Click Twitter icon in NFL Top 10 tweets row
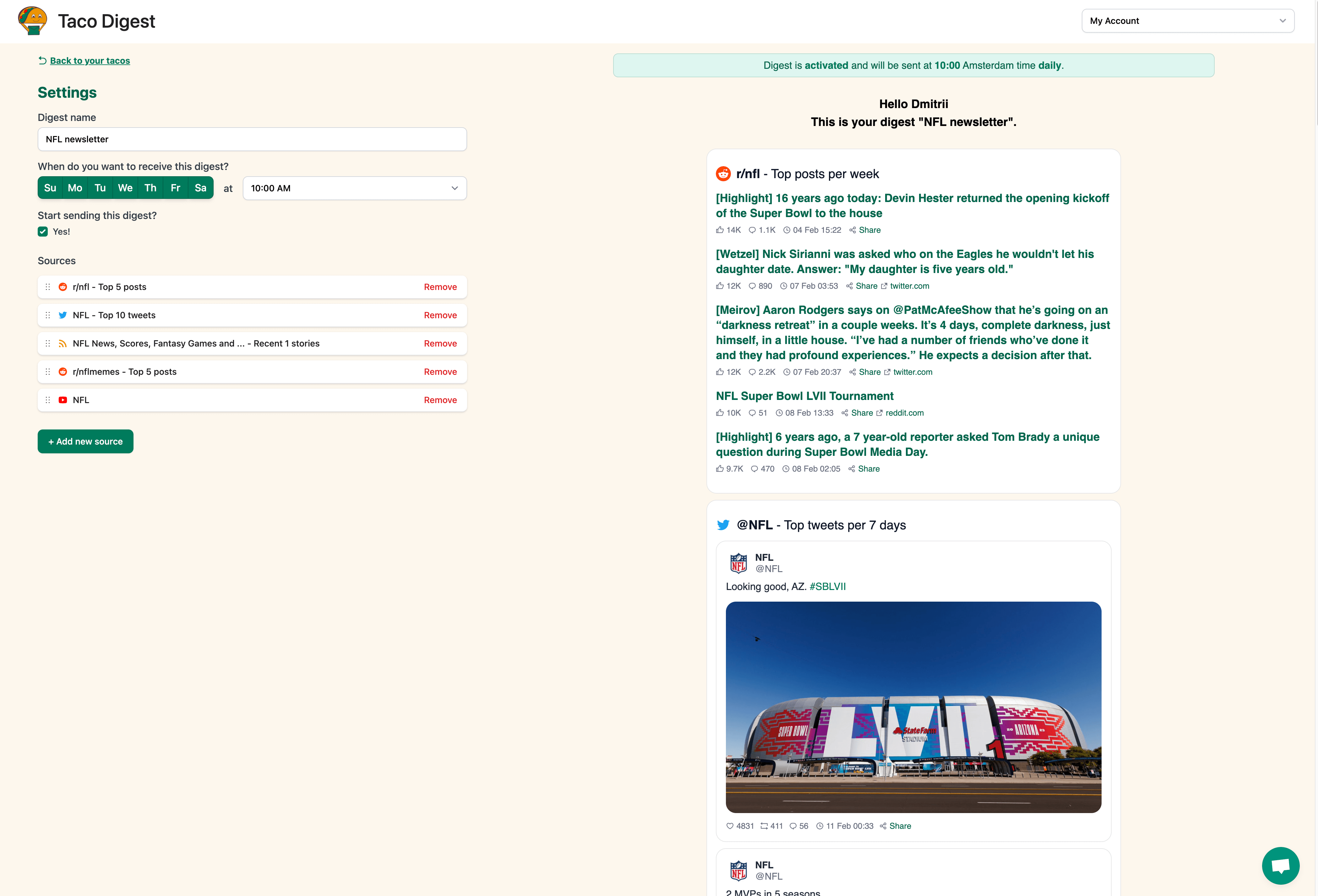This screenshot has width=1318, height=896. point(63,315)
